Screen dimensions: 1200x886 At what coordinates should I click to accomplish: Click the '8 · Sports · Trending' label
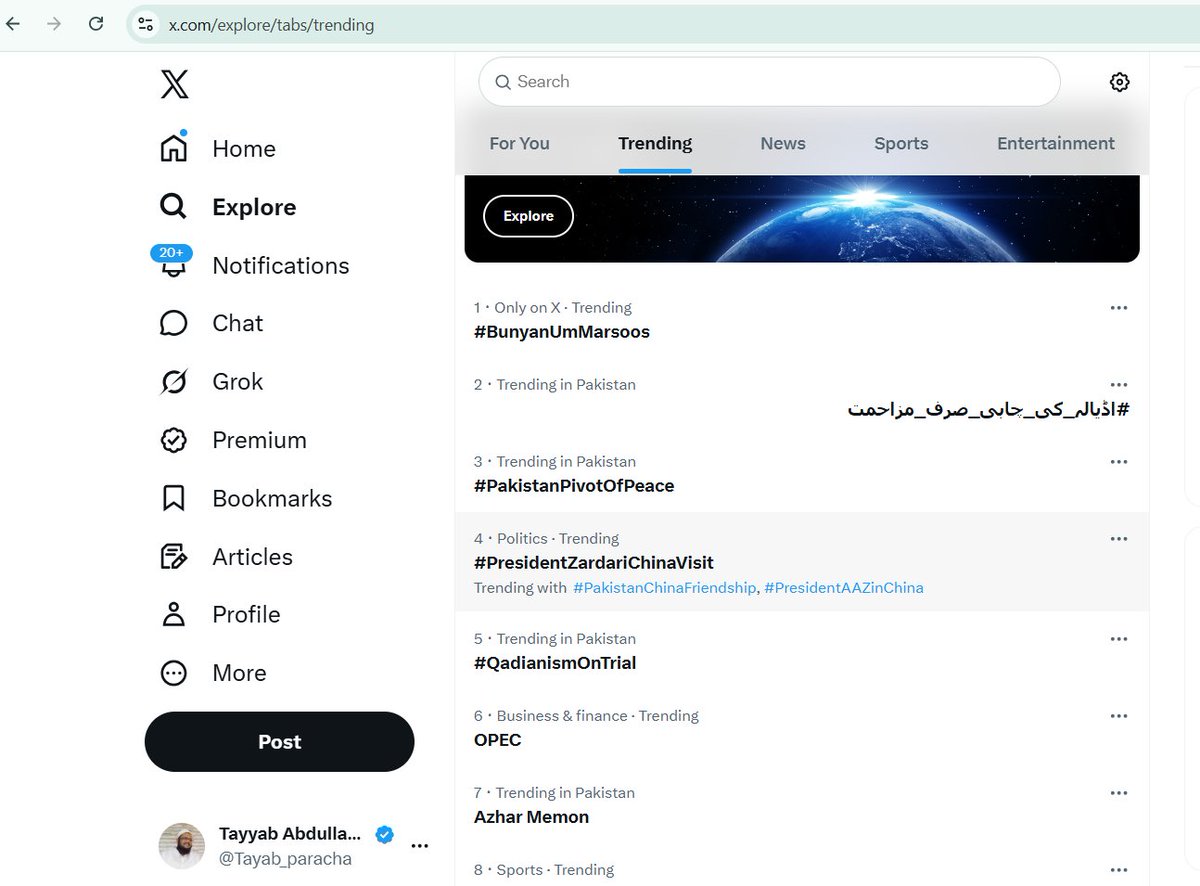pyautogui.click(x=544, y=870)
